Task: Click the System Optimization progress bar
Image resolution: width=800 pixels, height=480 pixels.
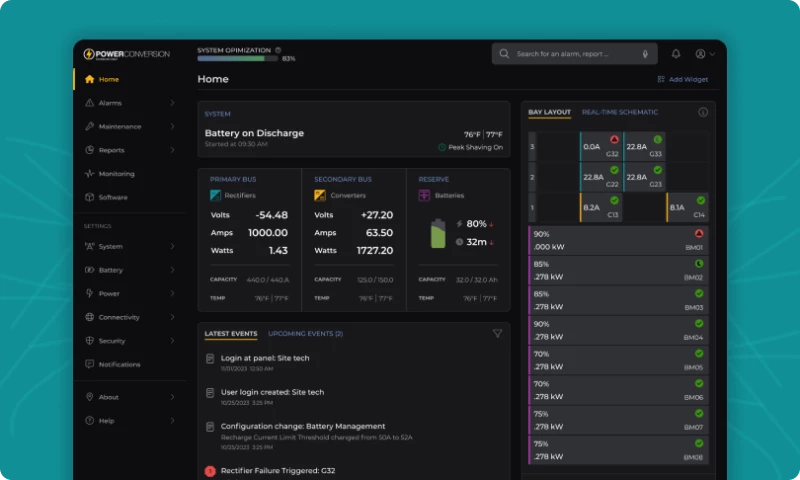Action: pyautogui.click(x=237, y=59)
